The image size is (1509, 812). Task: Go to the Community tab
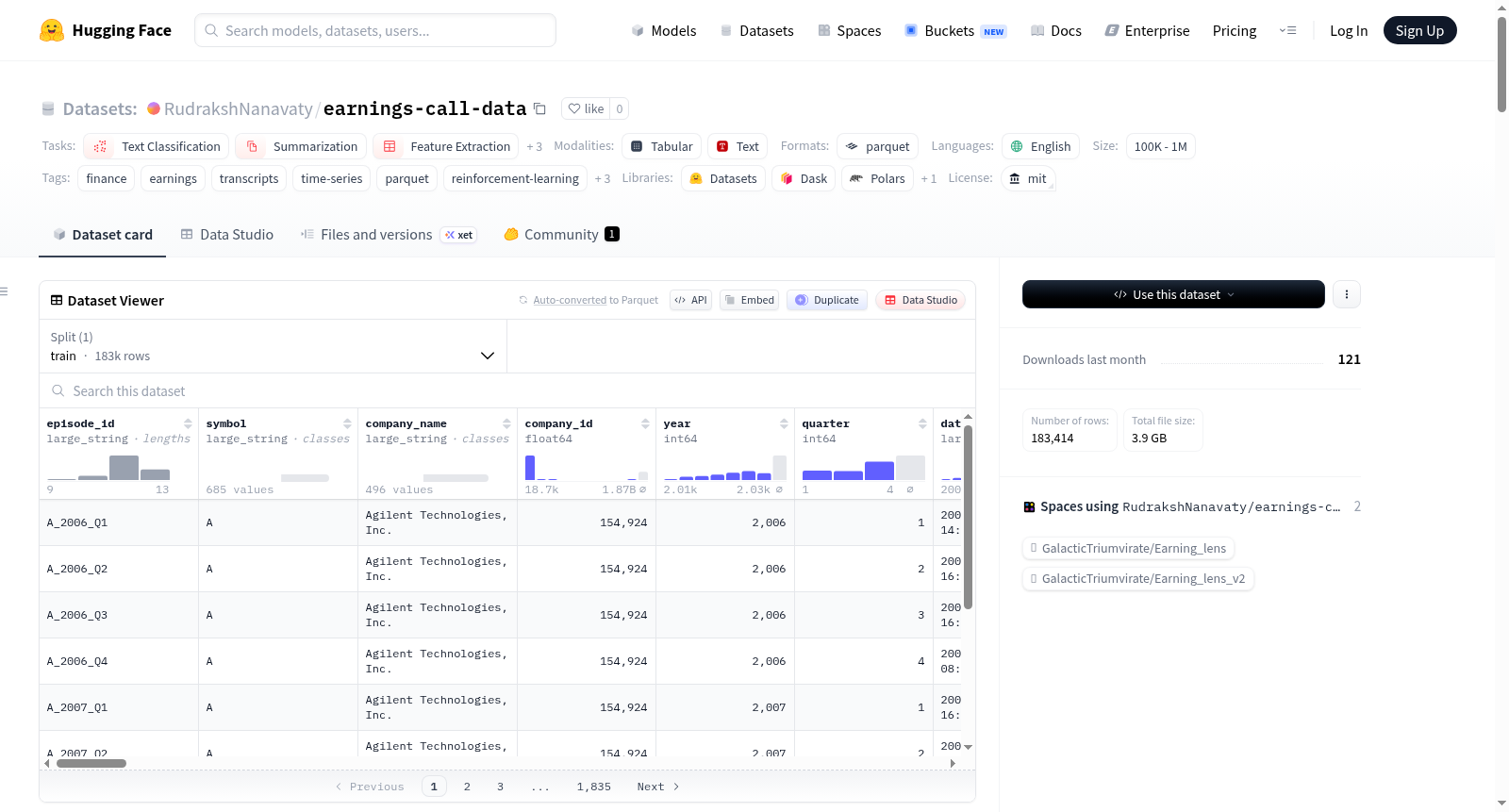561,235
